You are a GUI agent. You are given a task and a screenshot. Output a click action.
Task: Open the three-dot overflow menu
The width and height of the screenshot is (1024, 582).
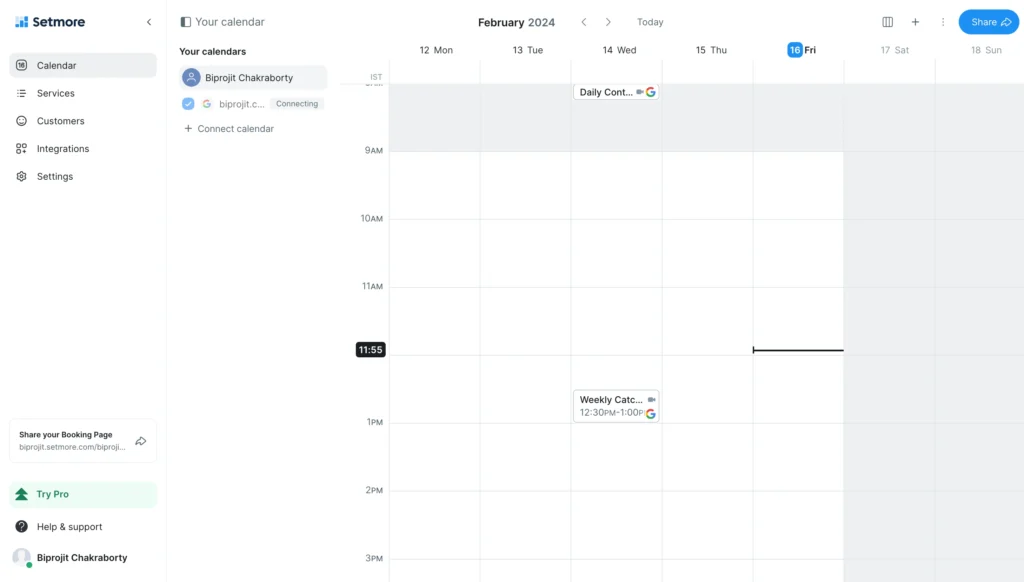(x=941, y=21)
